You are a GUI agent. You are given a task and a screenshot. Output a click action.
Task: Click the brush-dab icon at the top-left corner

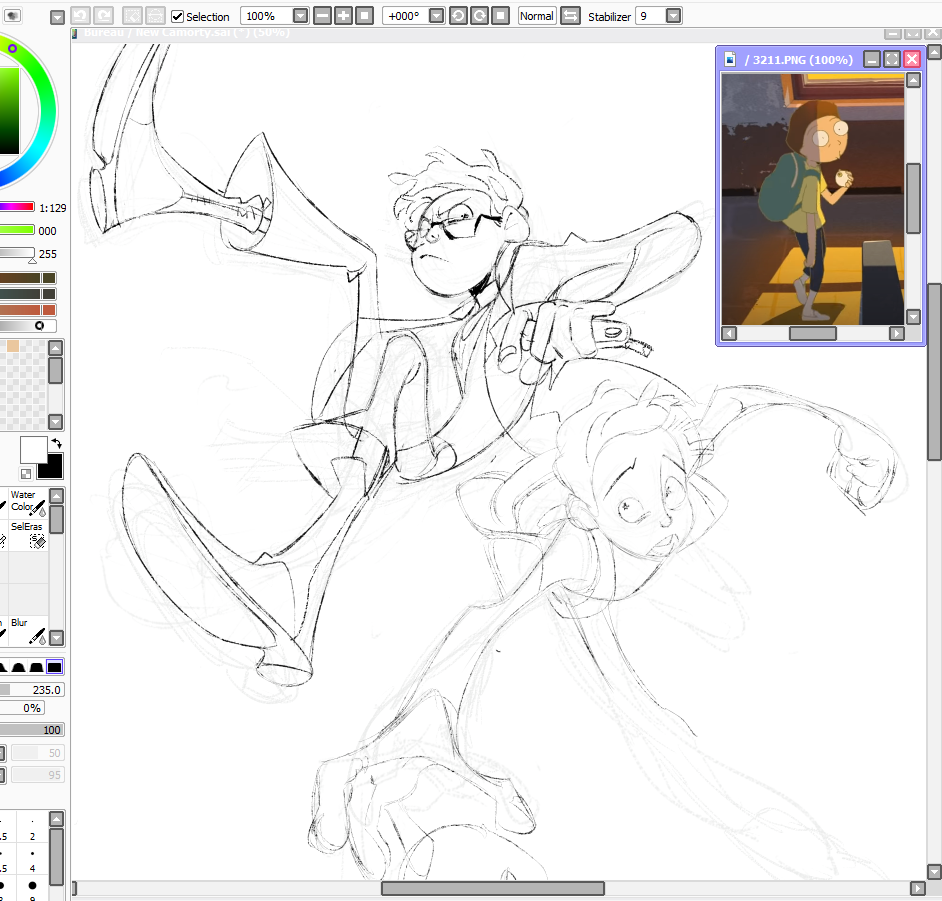pos(13,15)
